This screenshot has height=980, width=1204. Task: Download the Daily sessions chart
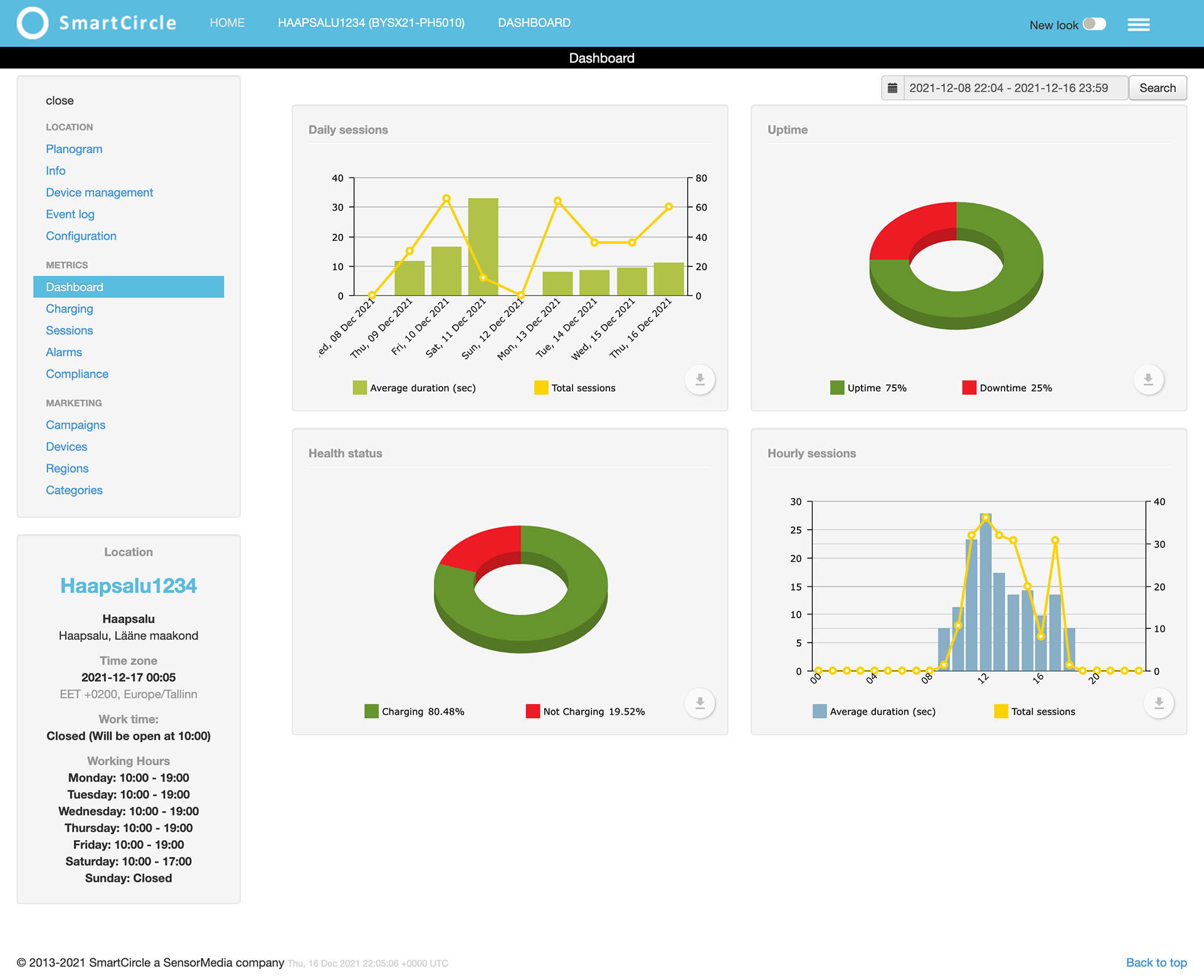[700, 379]
